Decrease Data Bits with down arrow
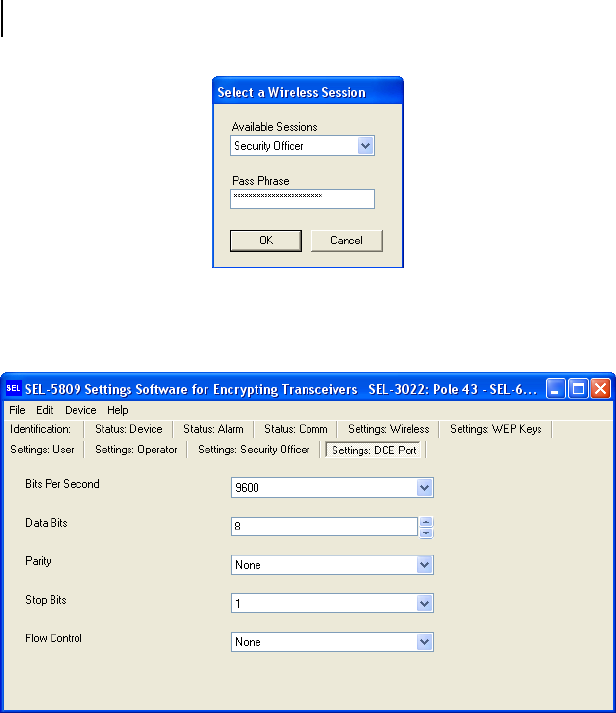 426,532
